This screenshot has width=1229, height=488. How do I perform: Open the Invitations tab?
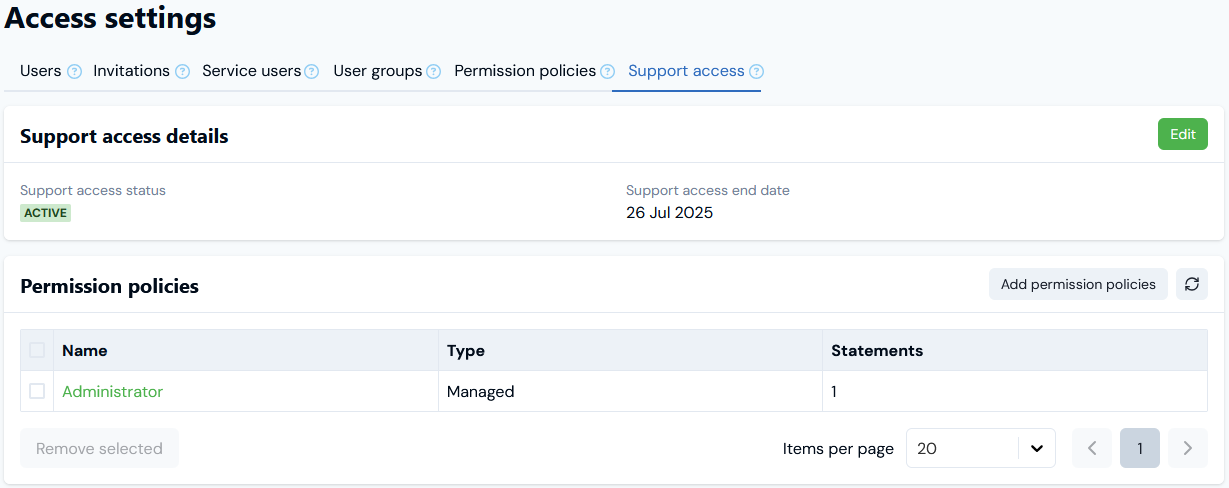point(131,71)
